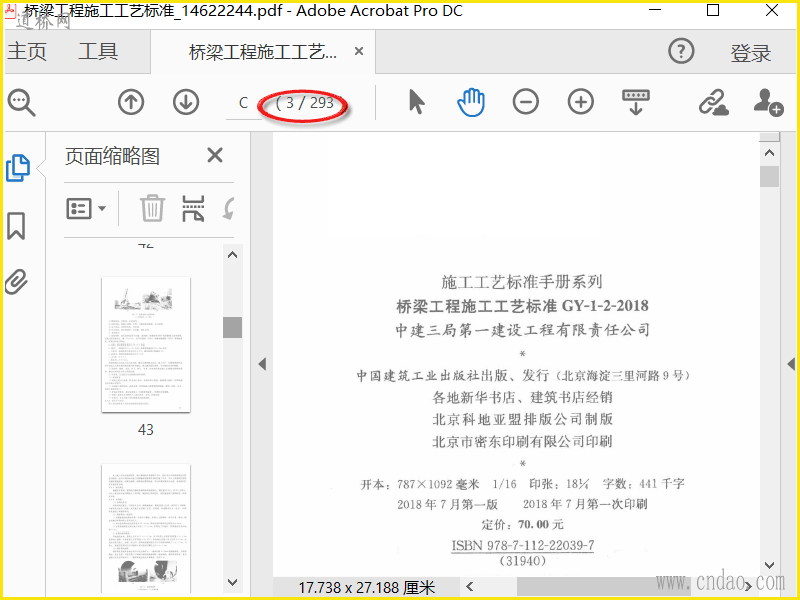
Task: Close the Adobe Acrobat window
Action: pyautogui.click(x=772, y=10)
